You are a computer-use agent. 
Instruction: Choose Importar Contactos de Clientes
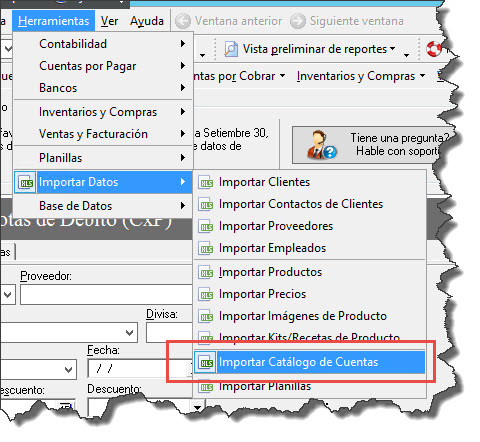[310, 204]
